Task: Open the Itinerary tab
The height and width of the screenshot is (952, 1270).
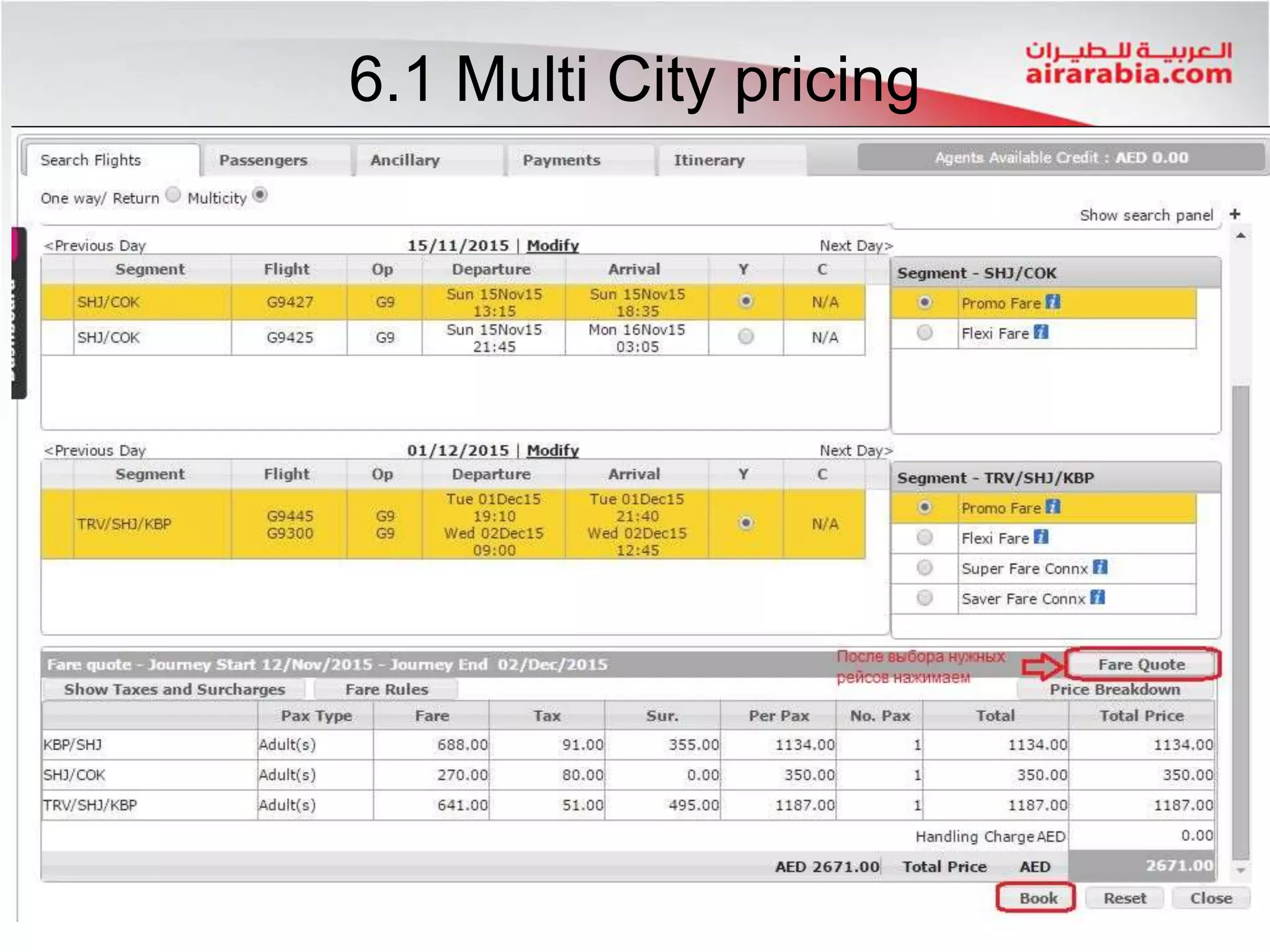Action: 732,161
